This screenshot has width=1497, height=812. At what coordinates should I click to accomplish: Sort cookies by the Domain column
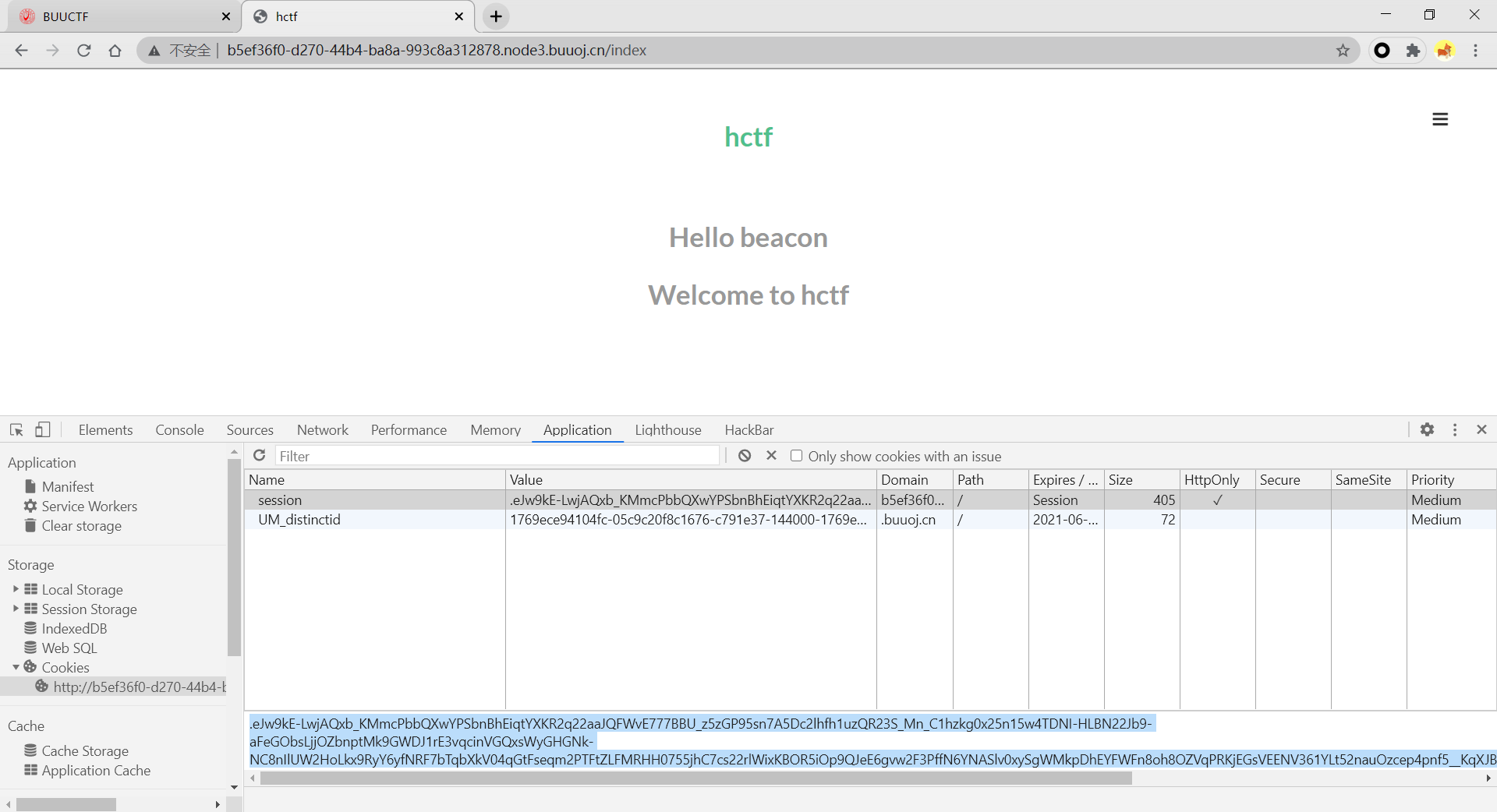pos(915,479)
